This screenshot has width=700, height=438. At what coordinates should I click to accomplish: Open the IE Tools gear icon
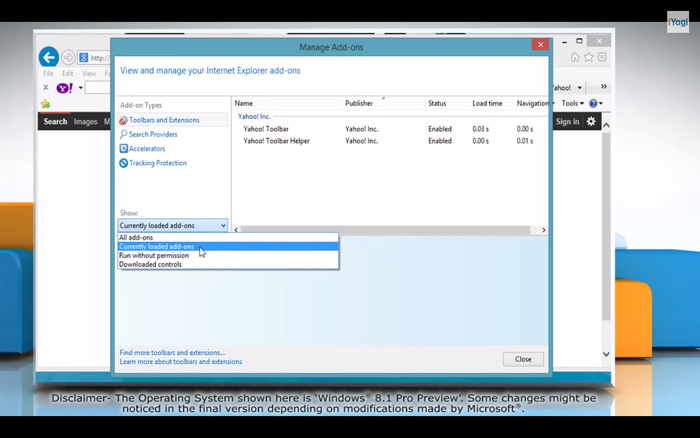(603, 58)
